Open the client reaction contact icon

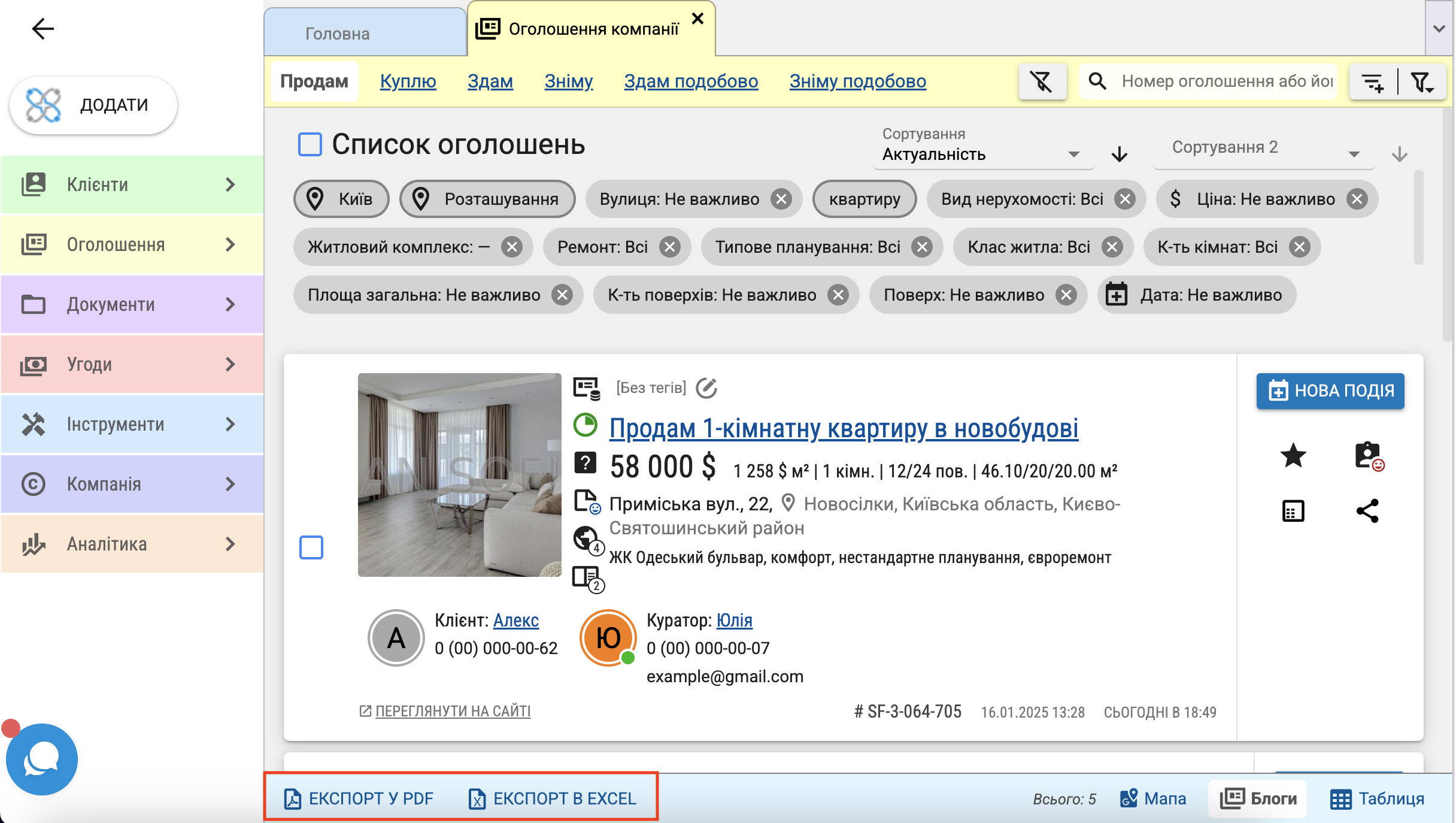tap(1369, 456)
